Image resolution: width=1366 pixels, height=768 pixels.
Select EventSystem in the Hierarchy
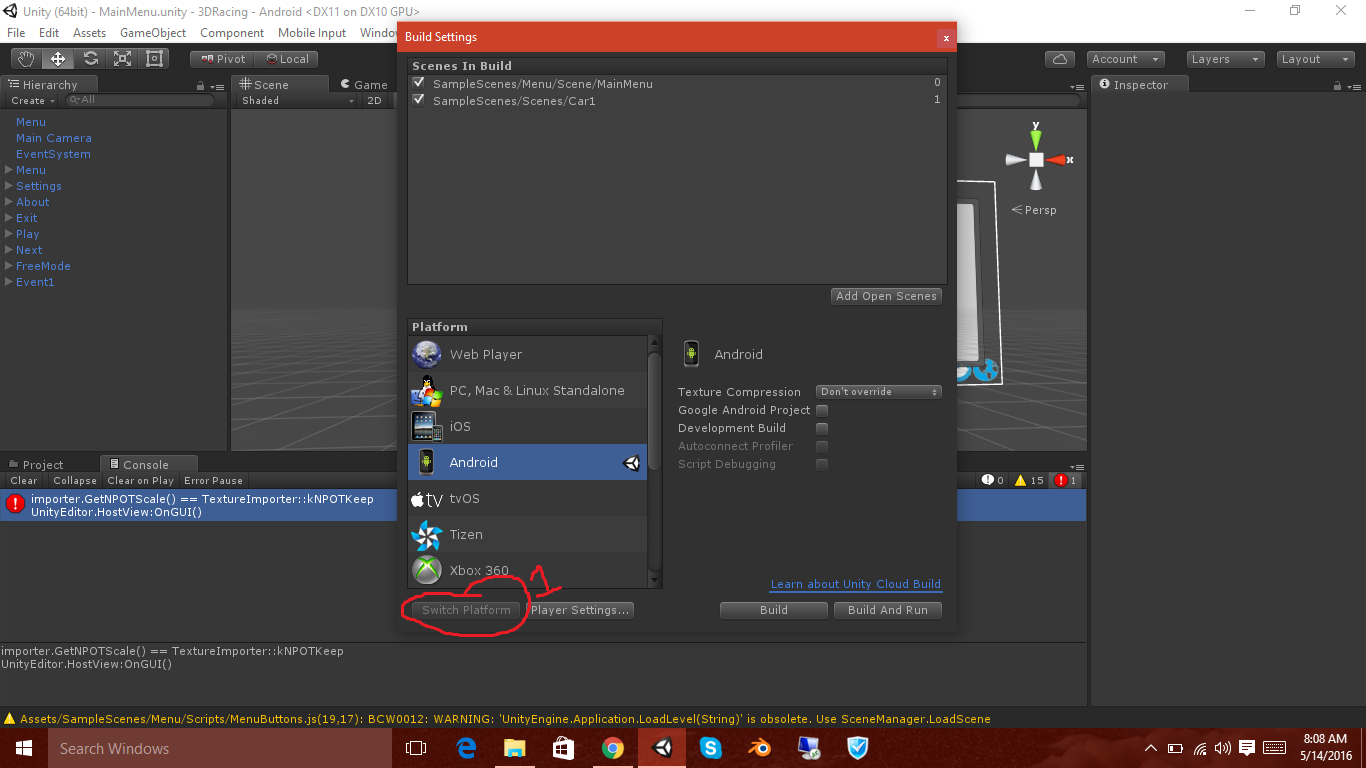click(x=53, y=154)
